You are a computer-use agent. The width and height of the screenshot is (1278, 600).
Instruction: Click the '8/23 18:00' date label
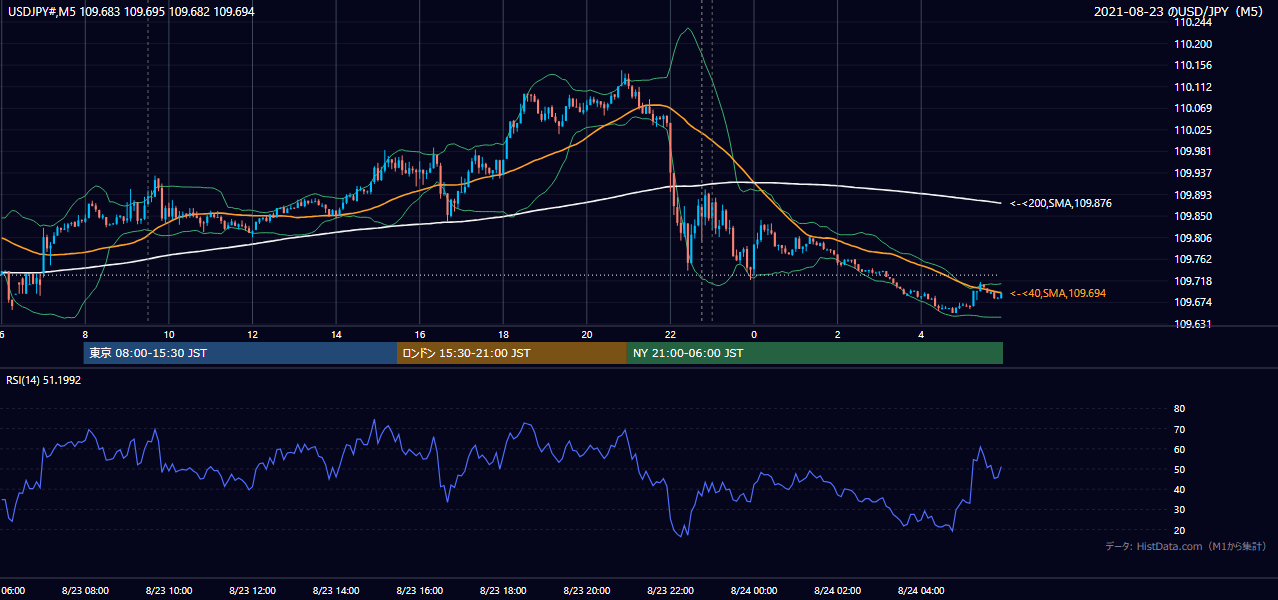(x=504, y=591)
